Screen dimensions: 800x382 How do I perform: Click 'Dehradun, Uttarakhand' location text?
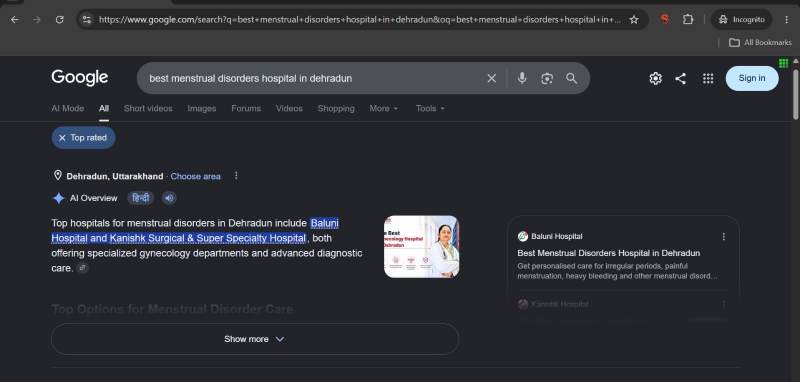[115, 176]
